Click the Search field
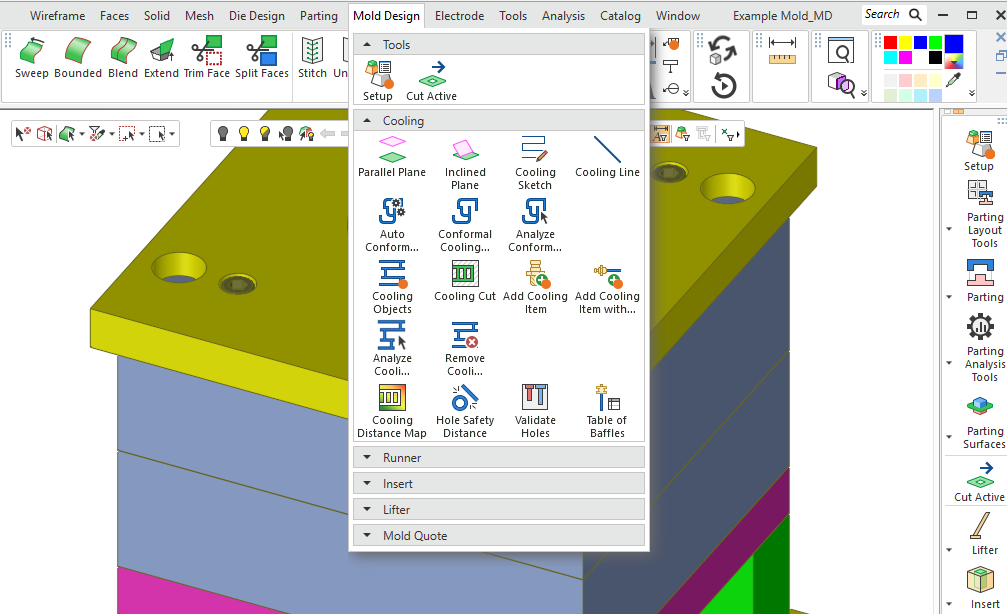Image resolution: width=1007 pixels, height=614 pixels. tap(883, 15)
